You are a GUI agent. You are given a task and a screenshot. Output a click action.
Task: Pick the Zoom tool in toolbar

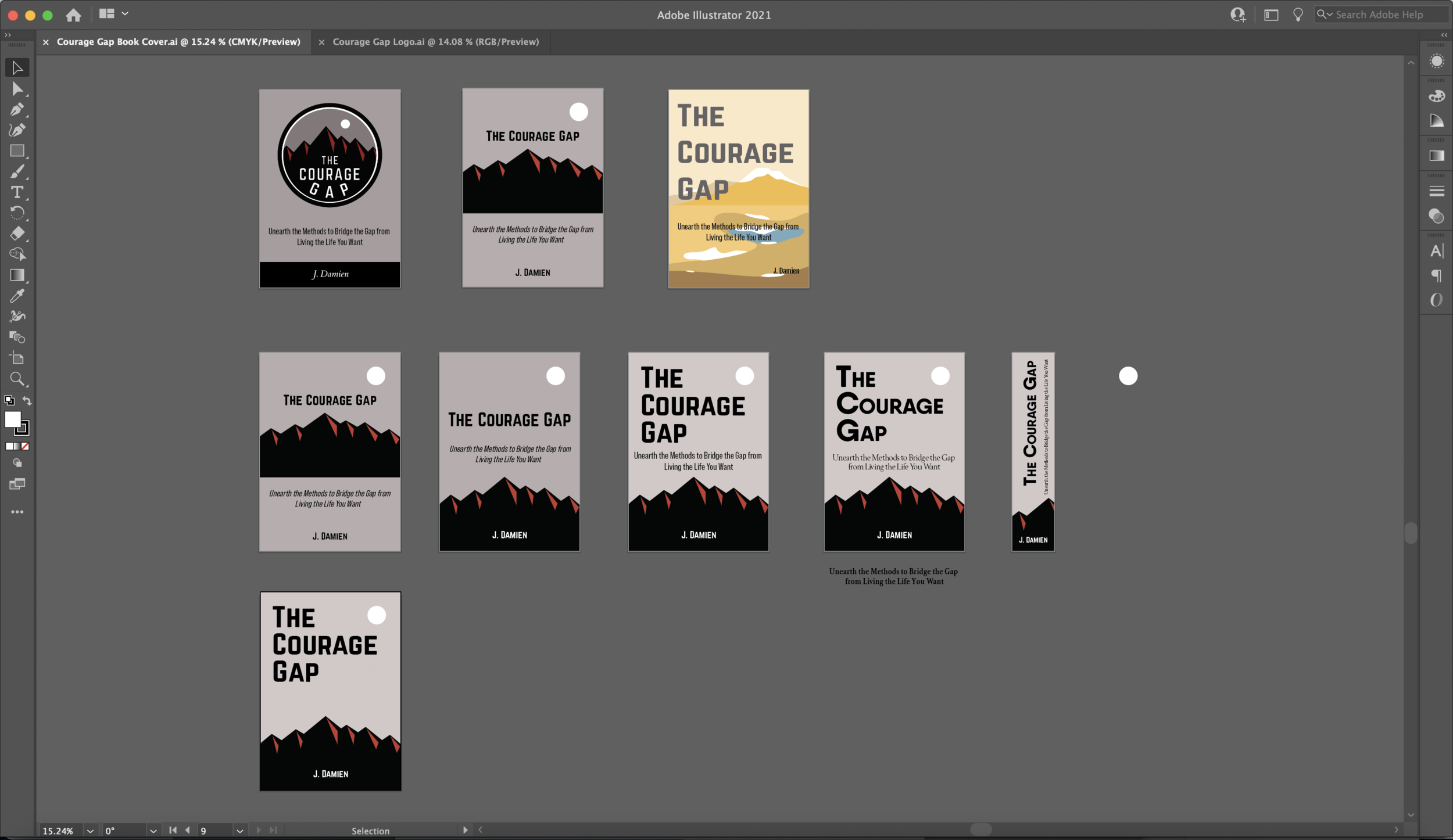pyautogui.click(x=17, y=379)
